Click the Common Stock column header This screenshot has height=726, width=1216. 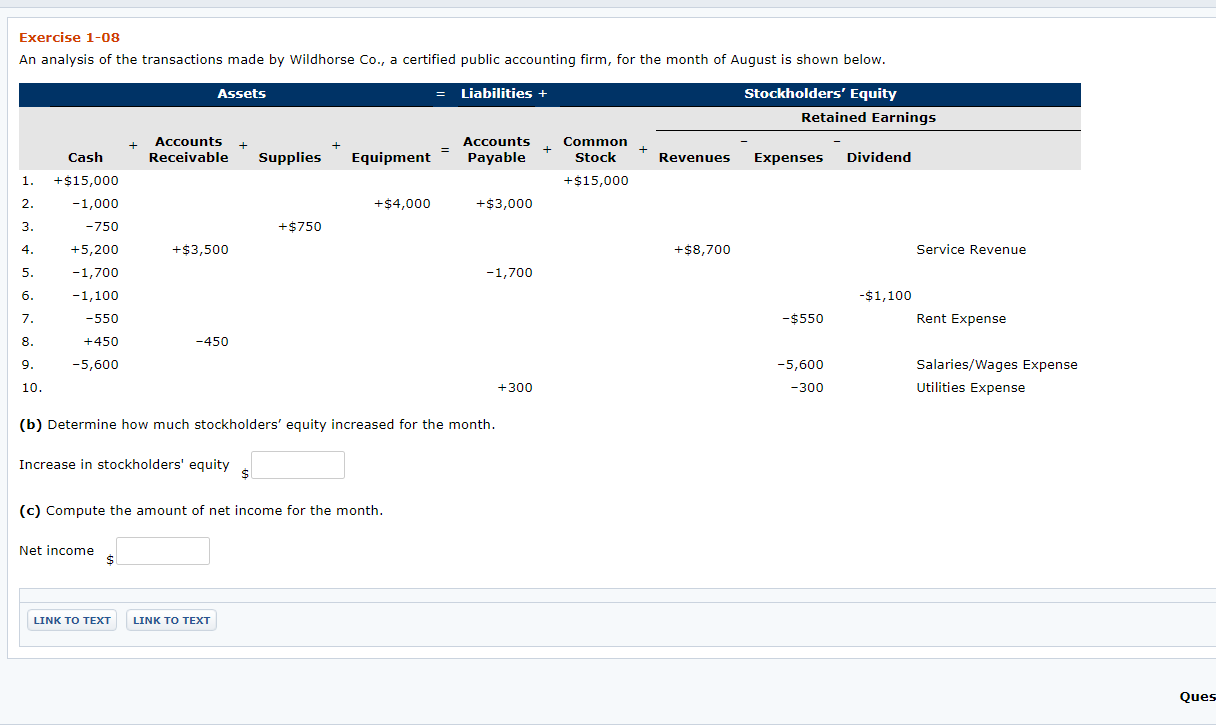595,150
